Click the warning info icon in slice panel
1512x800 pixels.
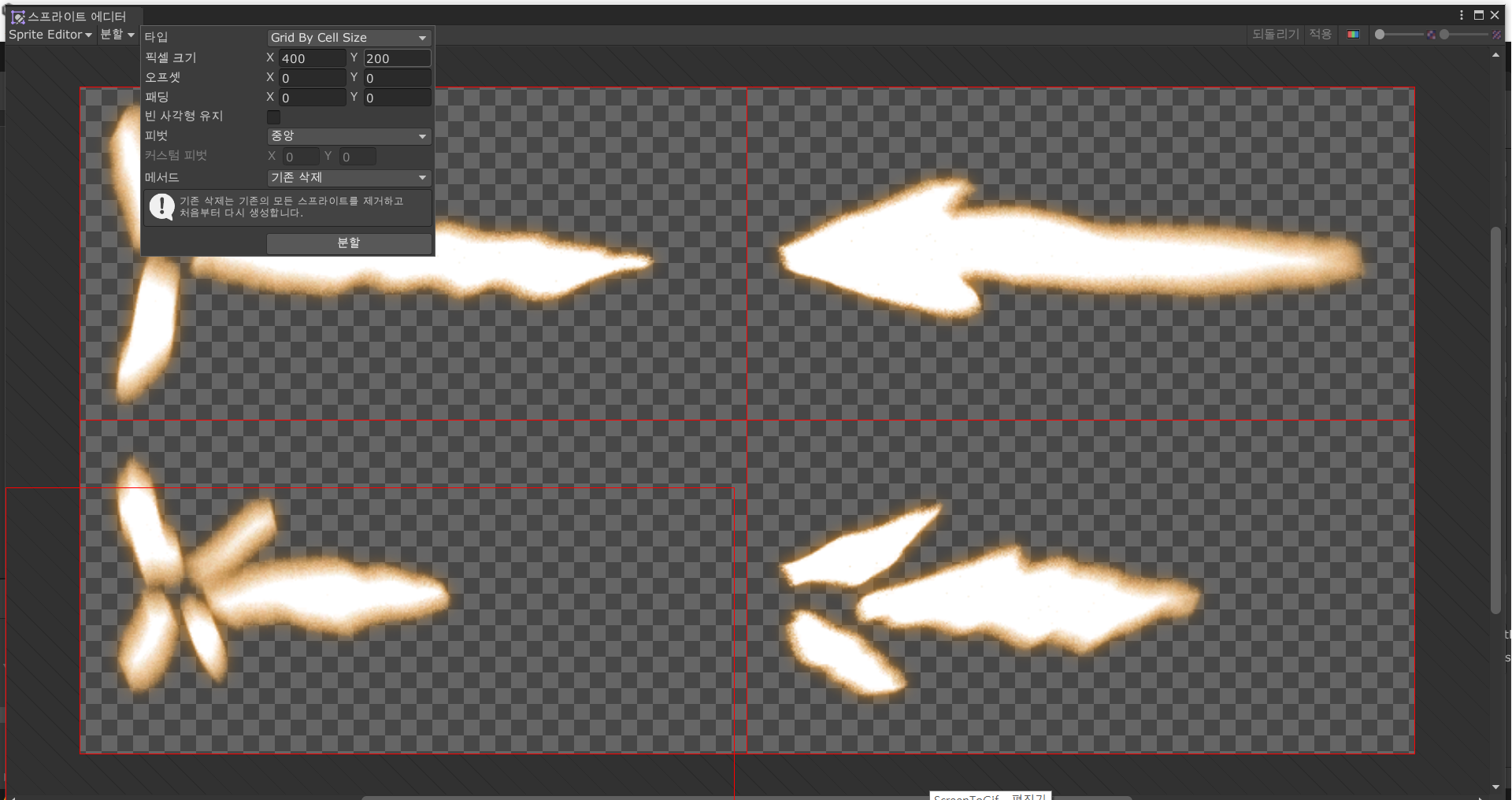[x=162, y=207]
